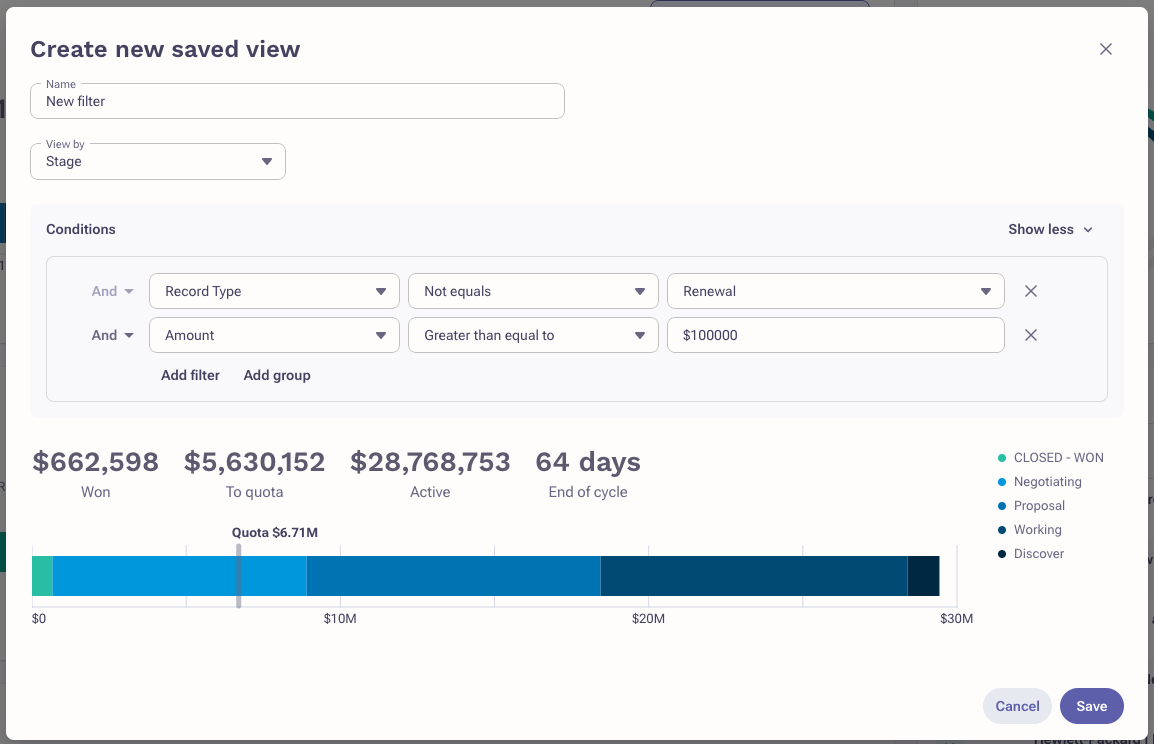Change the And logic on the Amount row
The image size is (1154, 744).
pos(113,335)
